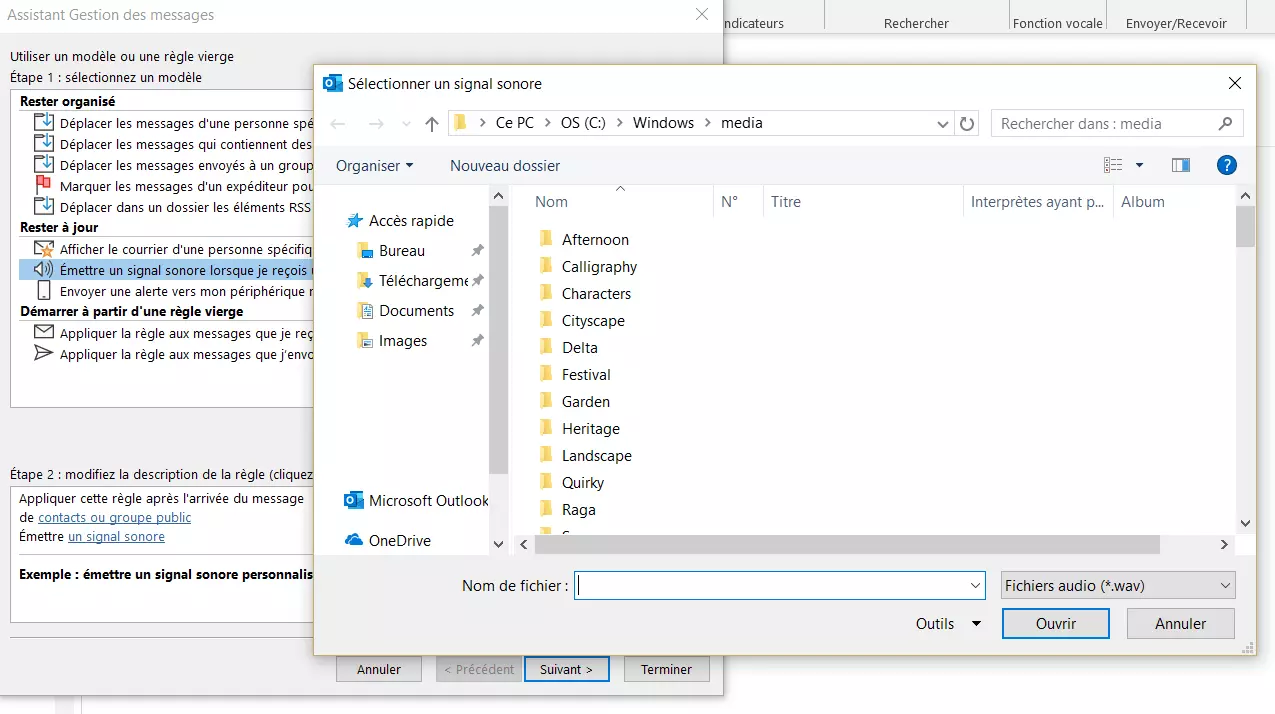
Task: Click Ce PC in the address path
Action: pyautogui.click(x=515, y=123)
